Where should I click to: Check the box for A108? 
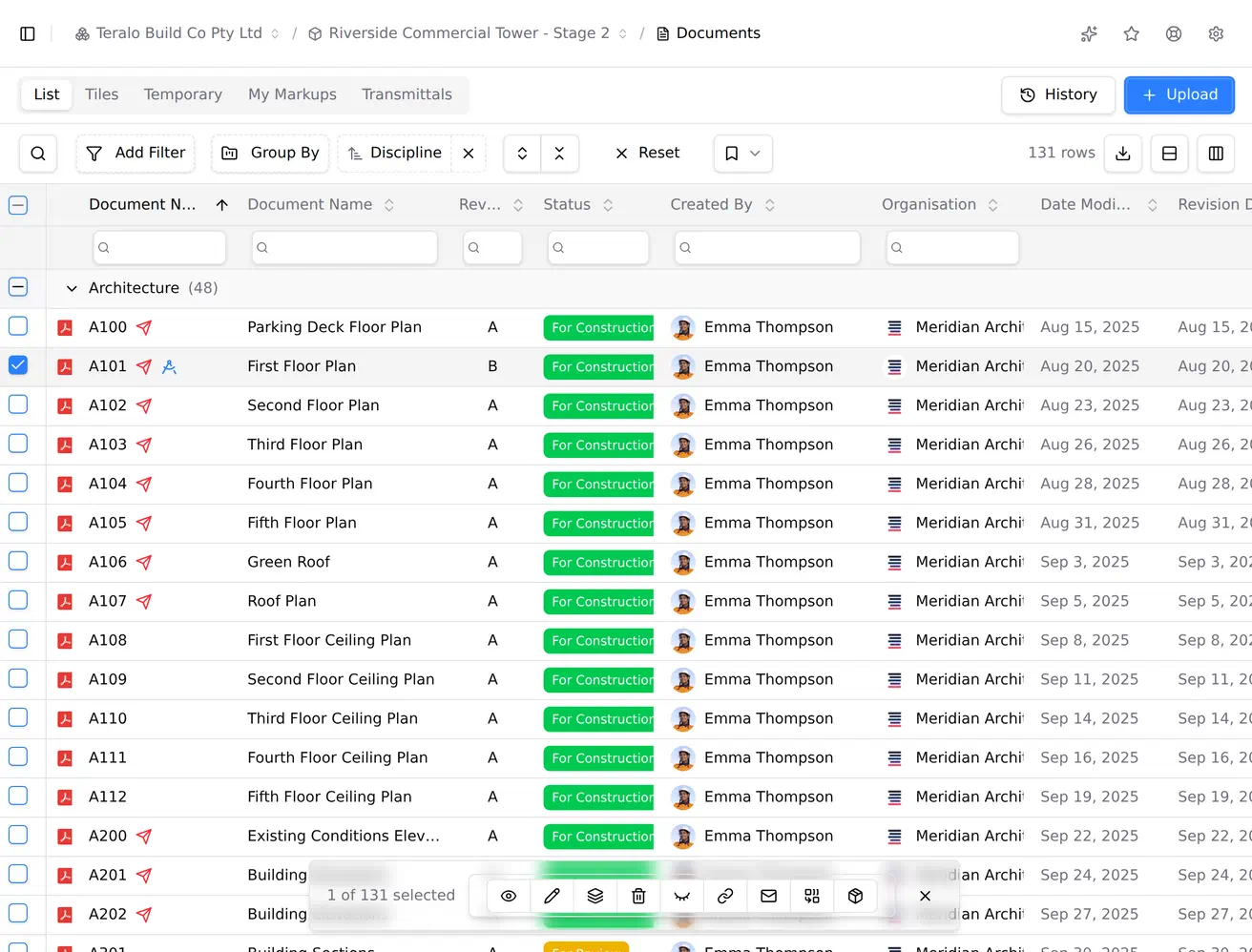[x=18, y=639]
